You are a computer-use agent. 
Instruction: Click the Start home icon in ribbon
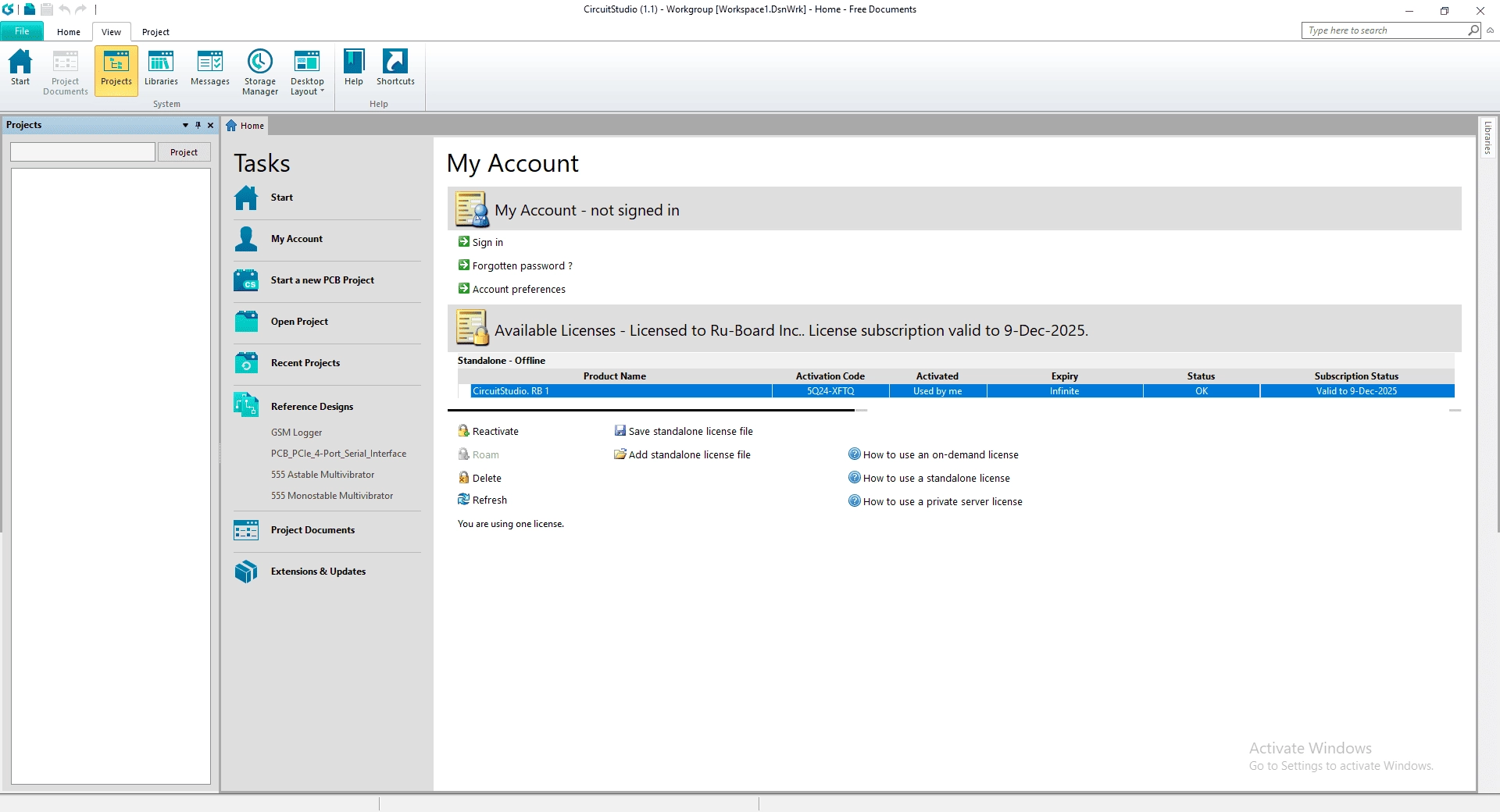20,68
